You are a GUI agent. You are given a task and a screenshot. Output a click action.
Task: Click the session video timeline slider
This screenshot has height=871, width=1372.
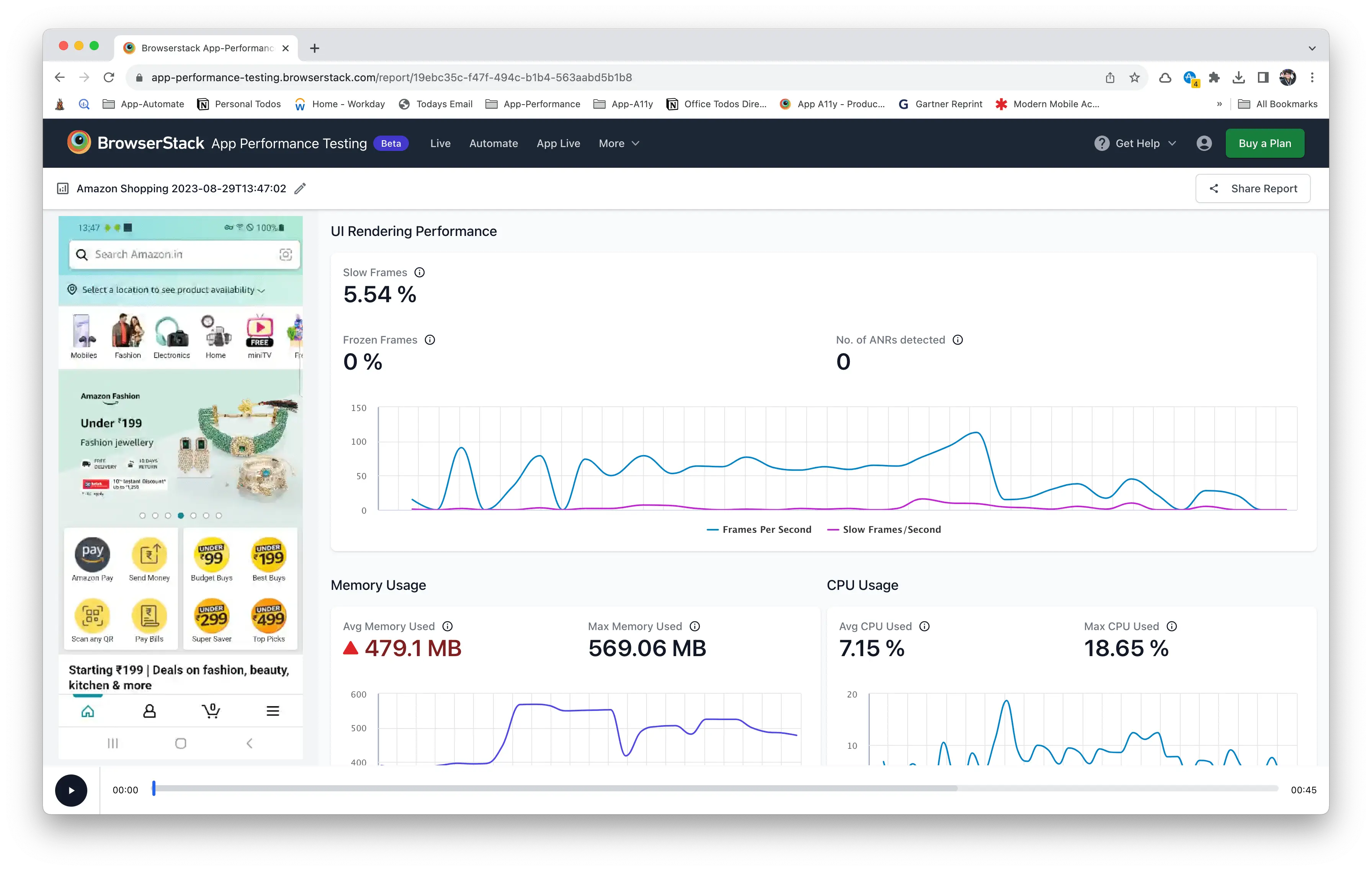coord(715,789)
